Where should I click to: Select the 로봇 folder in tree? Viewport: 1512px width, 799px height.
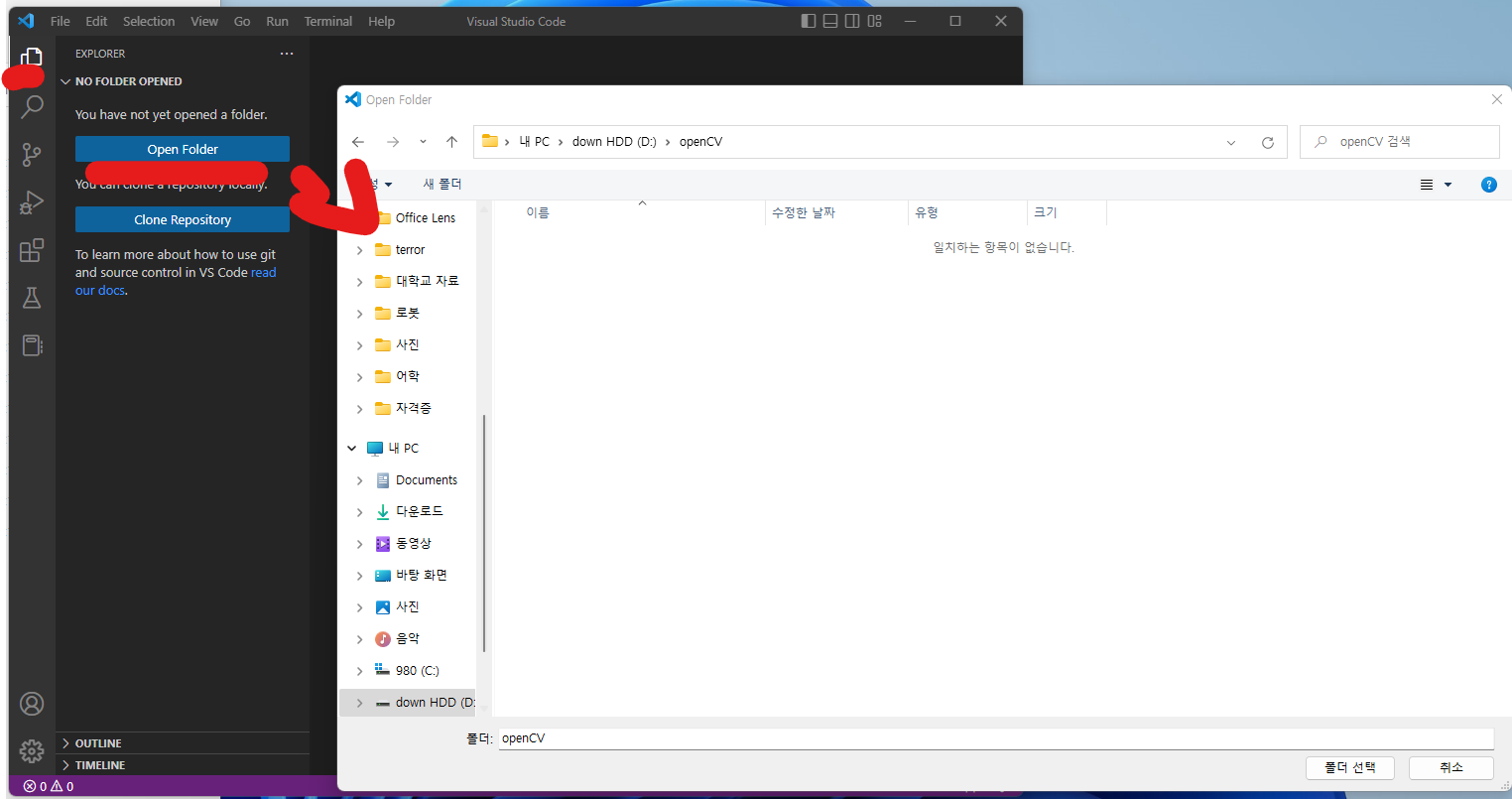[x=407, y=314]
